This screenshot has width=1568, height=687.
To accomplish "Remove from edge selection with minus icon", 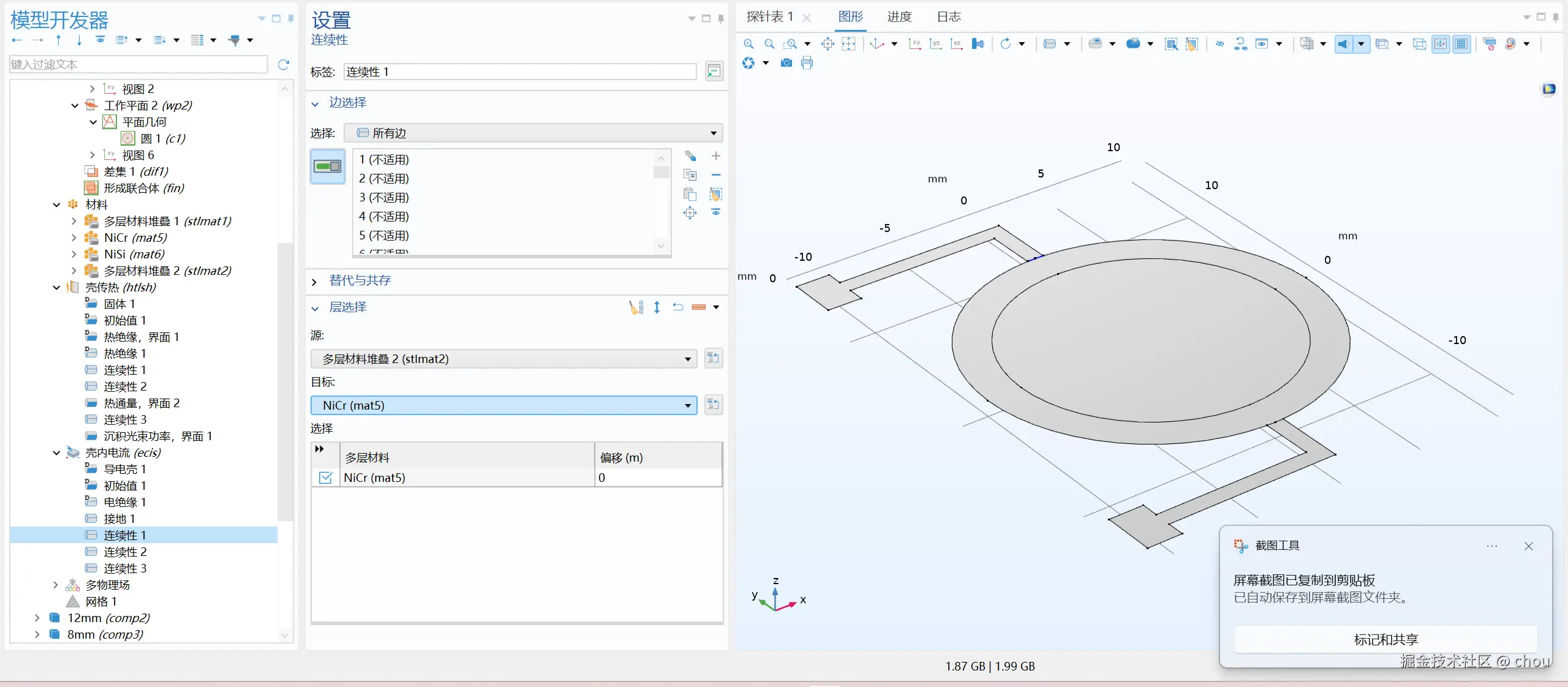I will (716, 175).
